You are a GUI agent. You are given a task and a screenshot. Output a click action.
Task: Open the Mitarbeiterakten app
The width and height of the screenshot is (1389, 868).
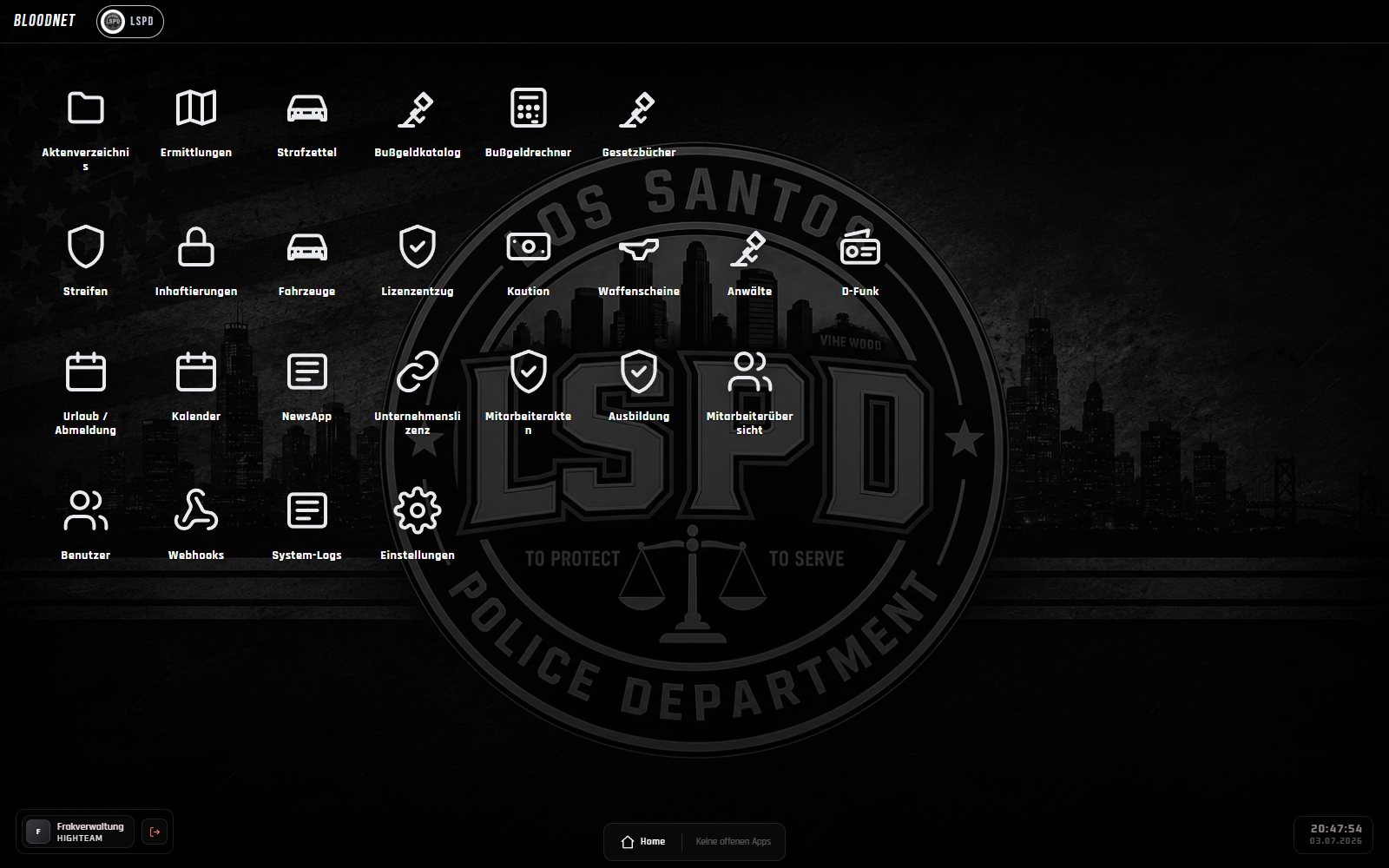[x=528, y=392]
